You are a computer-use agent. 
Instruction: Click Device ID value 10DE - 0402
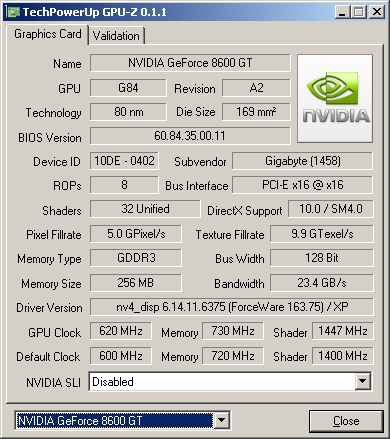[x=124, y=161]
